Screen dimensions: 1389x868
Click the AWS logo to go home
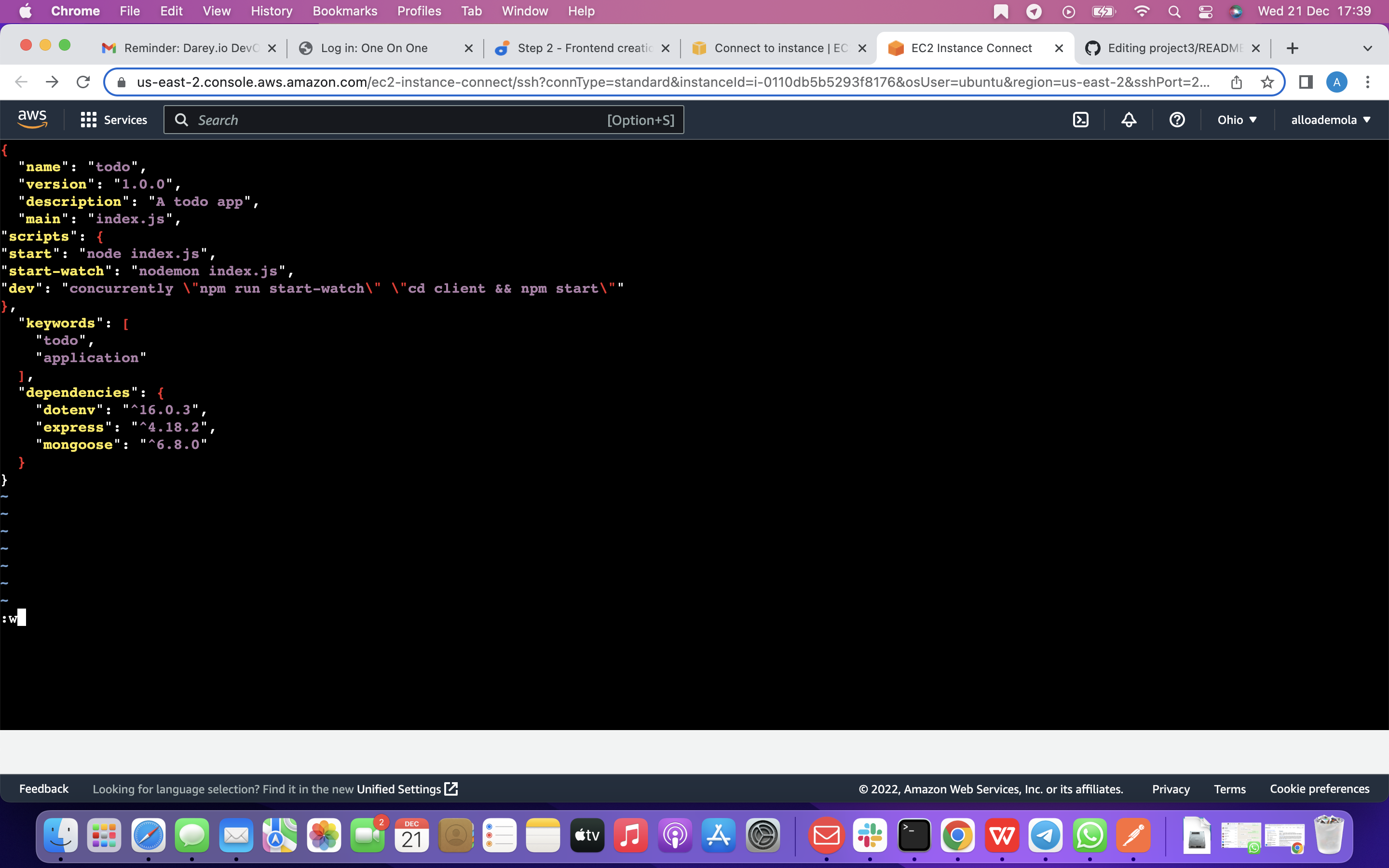tap(32, 118)
